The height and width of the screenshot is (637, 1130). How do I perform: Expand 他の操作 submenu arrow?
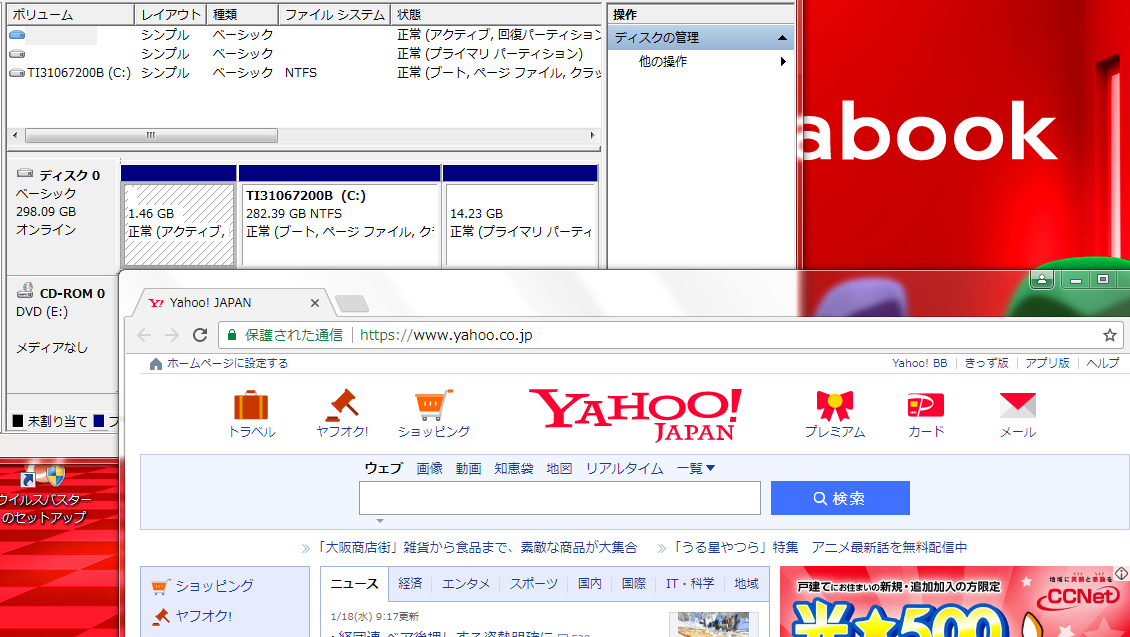[783, 61]
